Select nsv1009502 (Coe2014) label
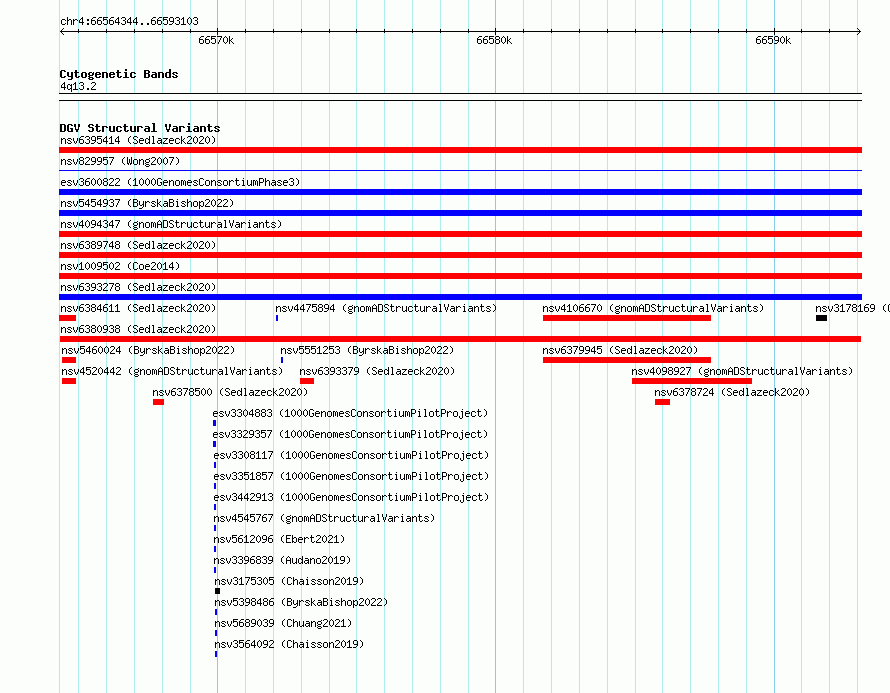 [x=120, y=266]
